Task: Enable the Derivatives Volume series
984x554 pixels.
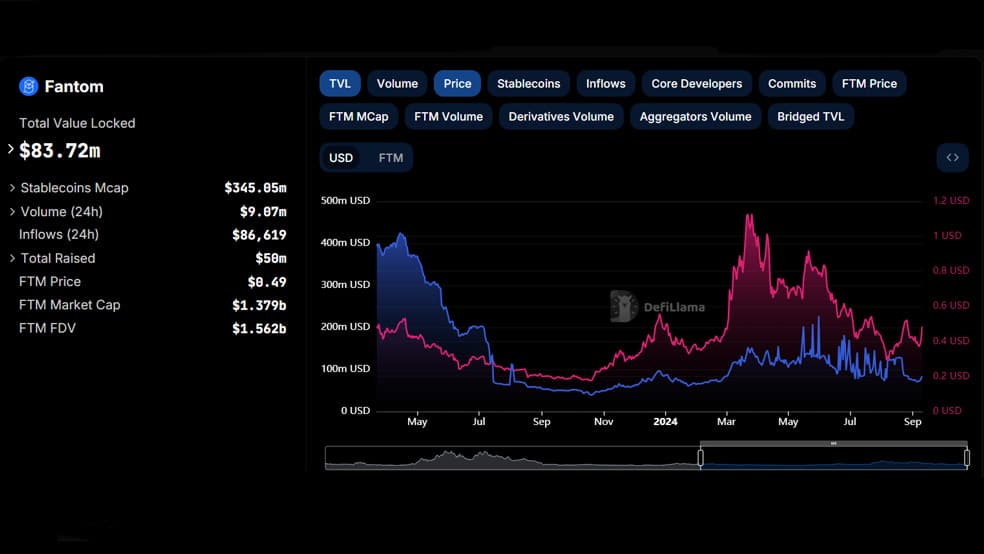Action: click(561, 117)
